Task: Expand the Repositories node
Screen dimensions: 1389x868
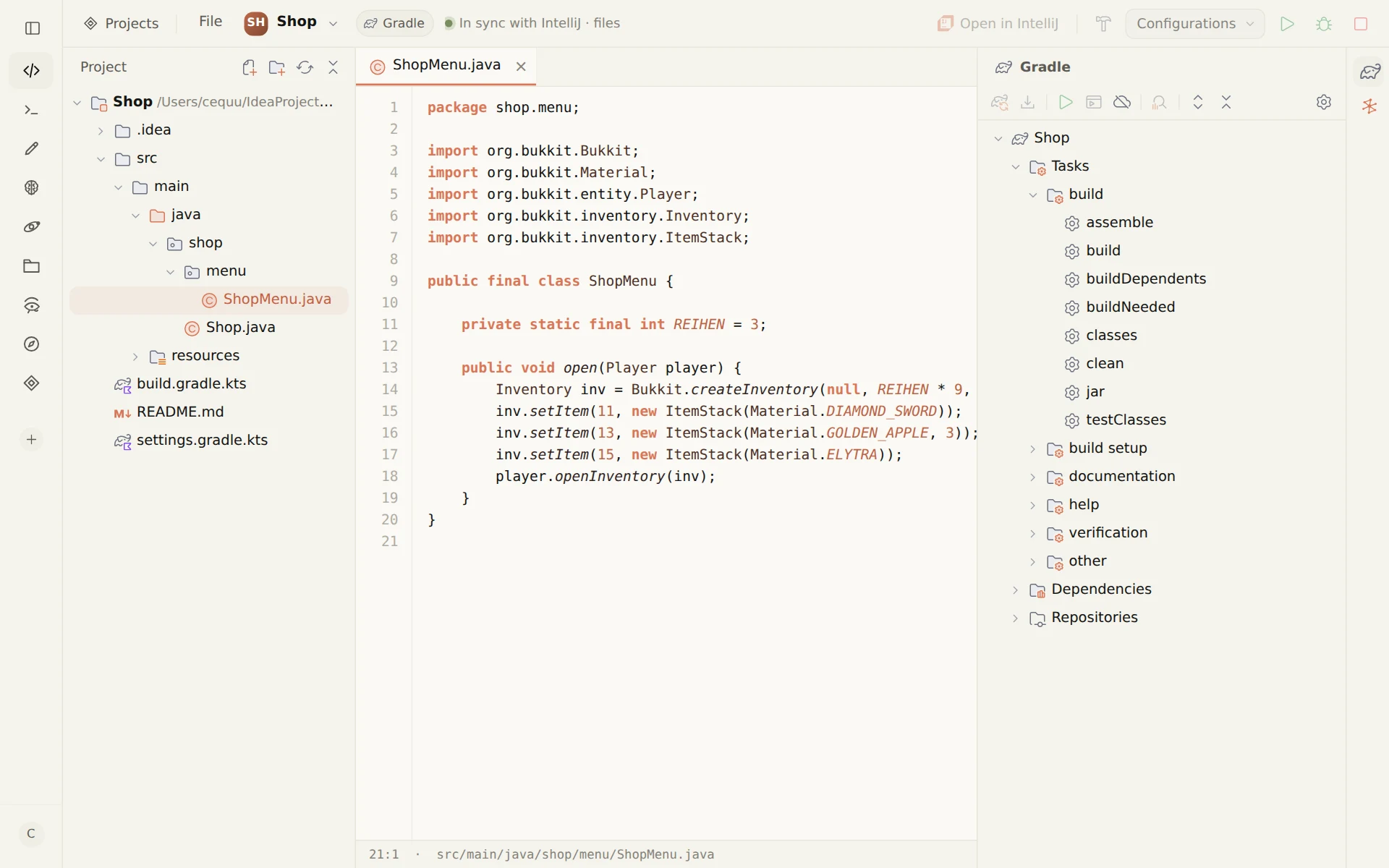Action: pyautogui.click(x=1016, y=618)
